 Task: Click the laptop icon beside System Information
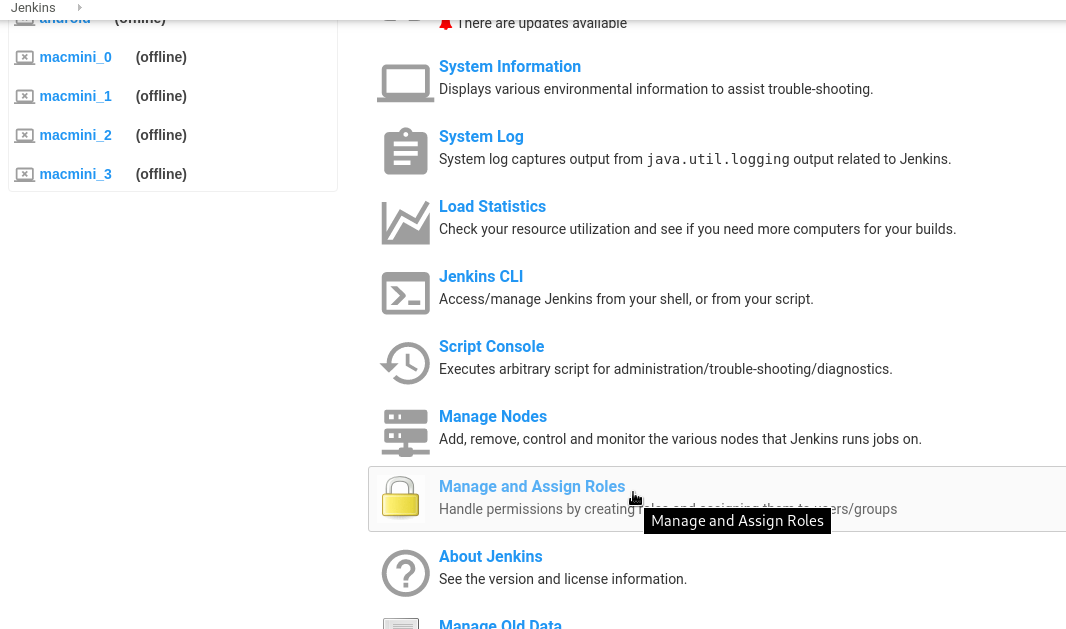point(405,83)
